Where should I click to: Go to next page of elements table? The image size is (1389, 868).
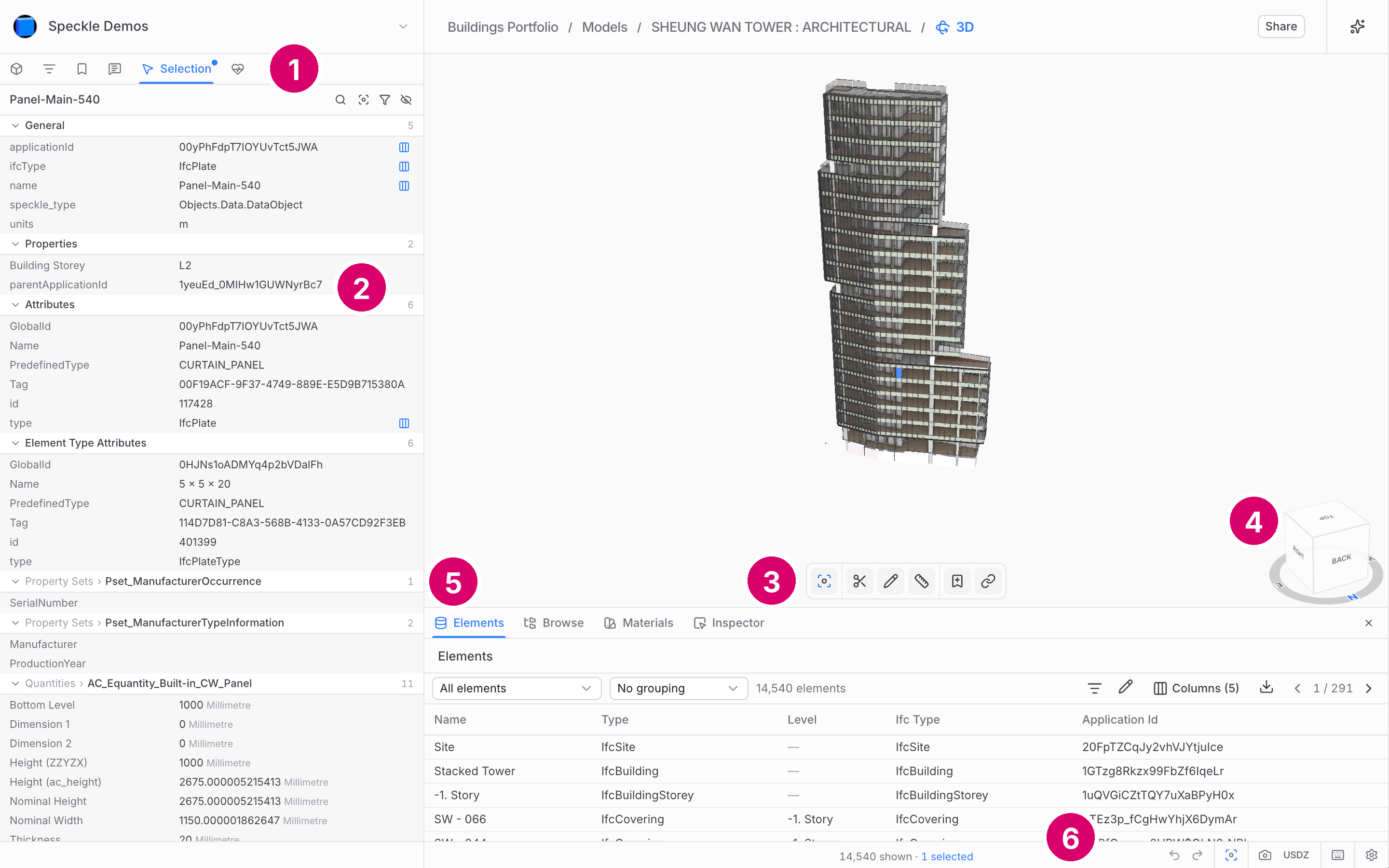click(1369, 688)
